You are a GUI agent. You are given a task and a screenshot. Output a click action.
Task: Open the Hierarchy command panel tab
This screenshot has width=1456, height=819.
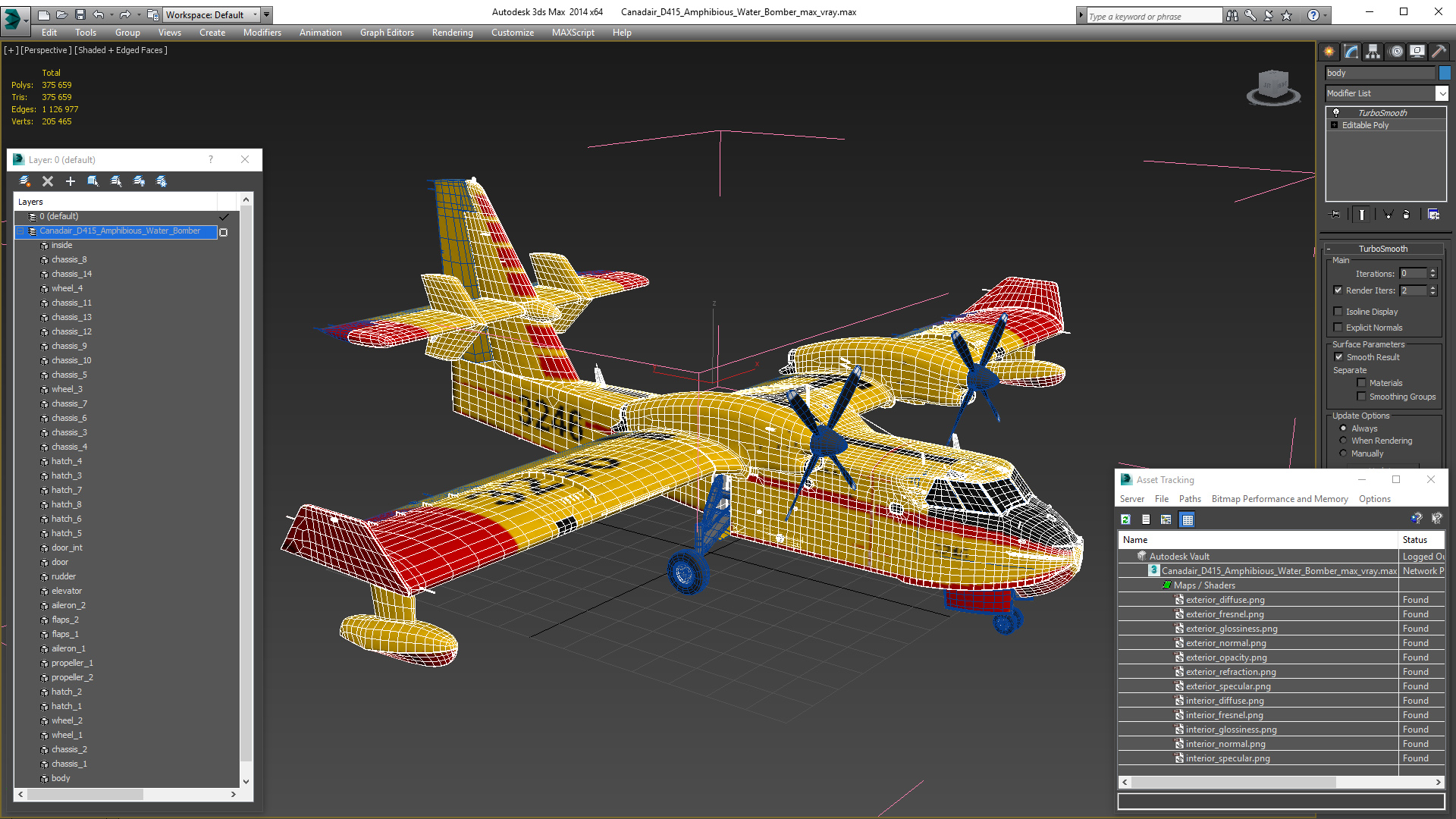tap(1373, 52)
